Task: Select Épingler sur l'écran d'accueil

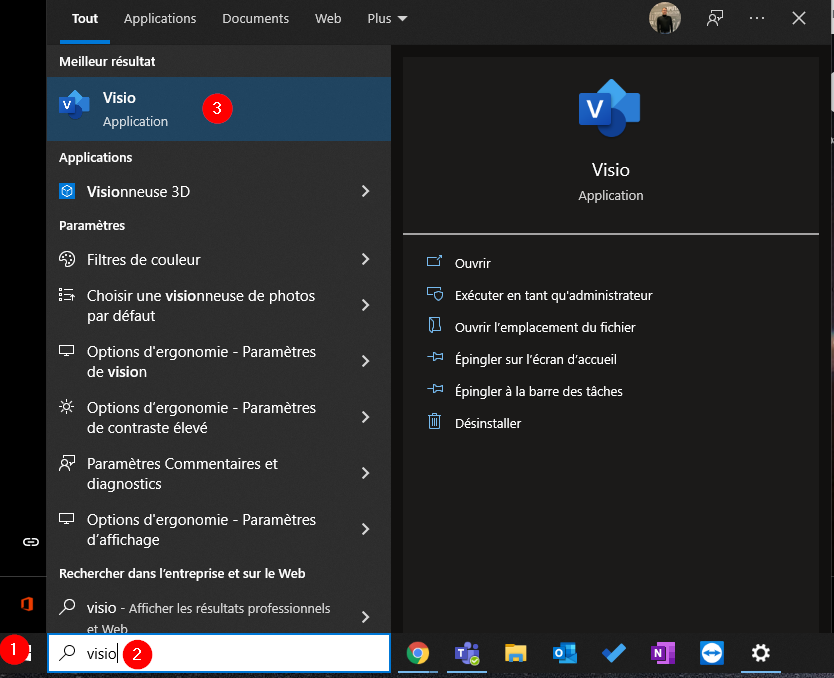Action: click(536, 359)
